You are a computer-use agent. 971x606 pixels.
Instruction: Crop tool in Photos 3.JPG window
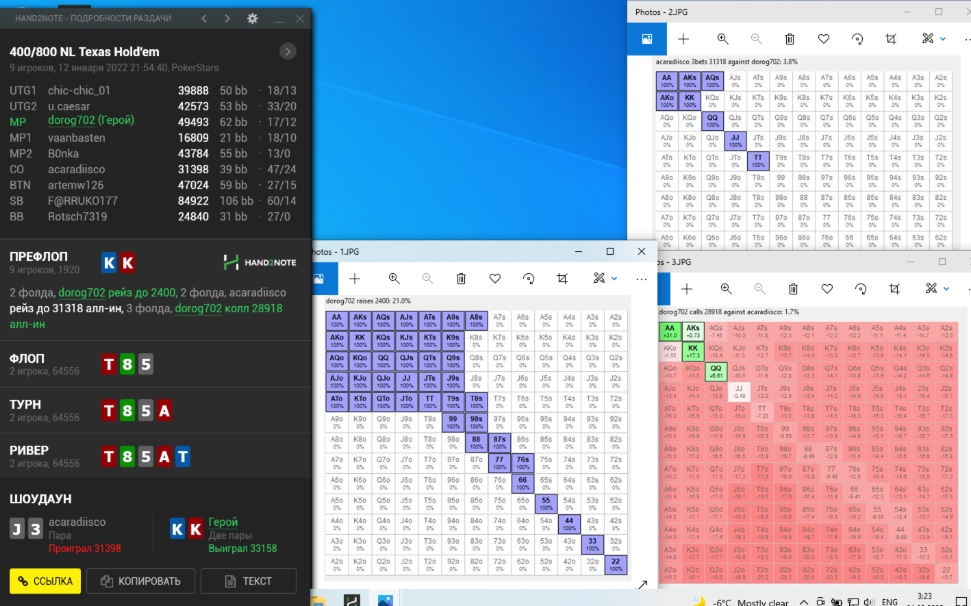pyautogui.click(x=894, y=289)
